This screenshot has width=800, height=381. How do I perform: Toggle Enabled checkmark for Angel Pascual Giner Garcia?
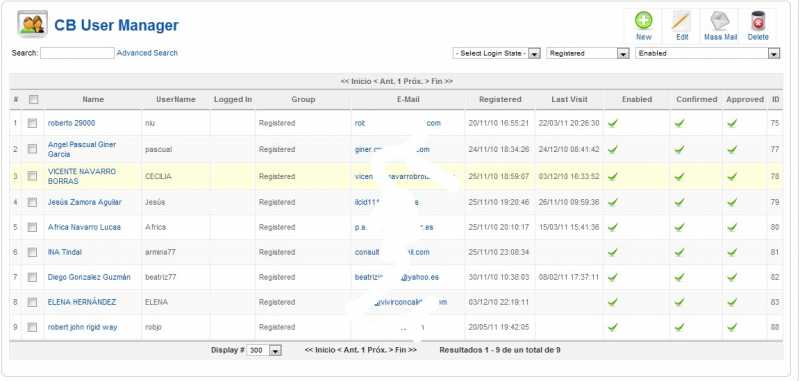click(x=613, y=149)
